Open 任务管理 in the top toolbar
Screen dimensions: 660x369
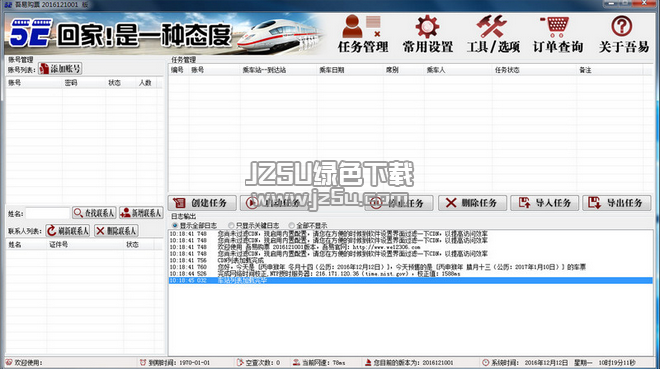[x=363, y=35]
